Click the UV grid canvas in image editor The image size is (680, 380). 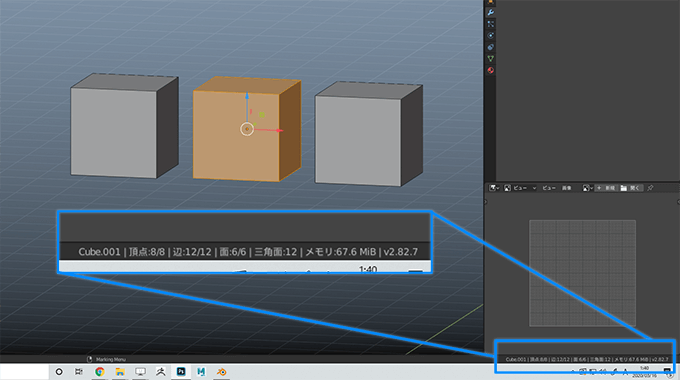[582, 273]
